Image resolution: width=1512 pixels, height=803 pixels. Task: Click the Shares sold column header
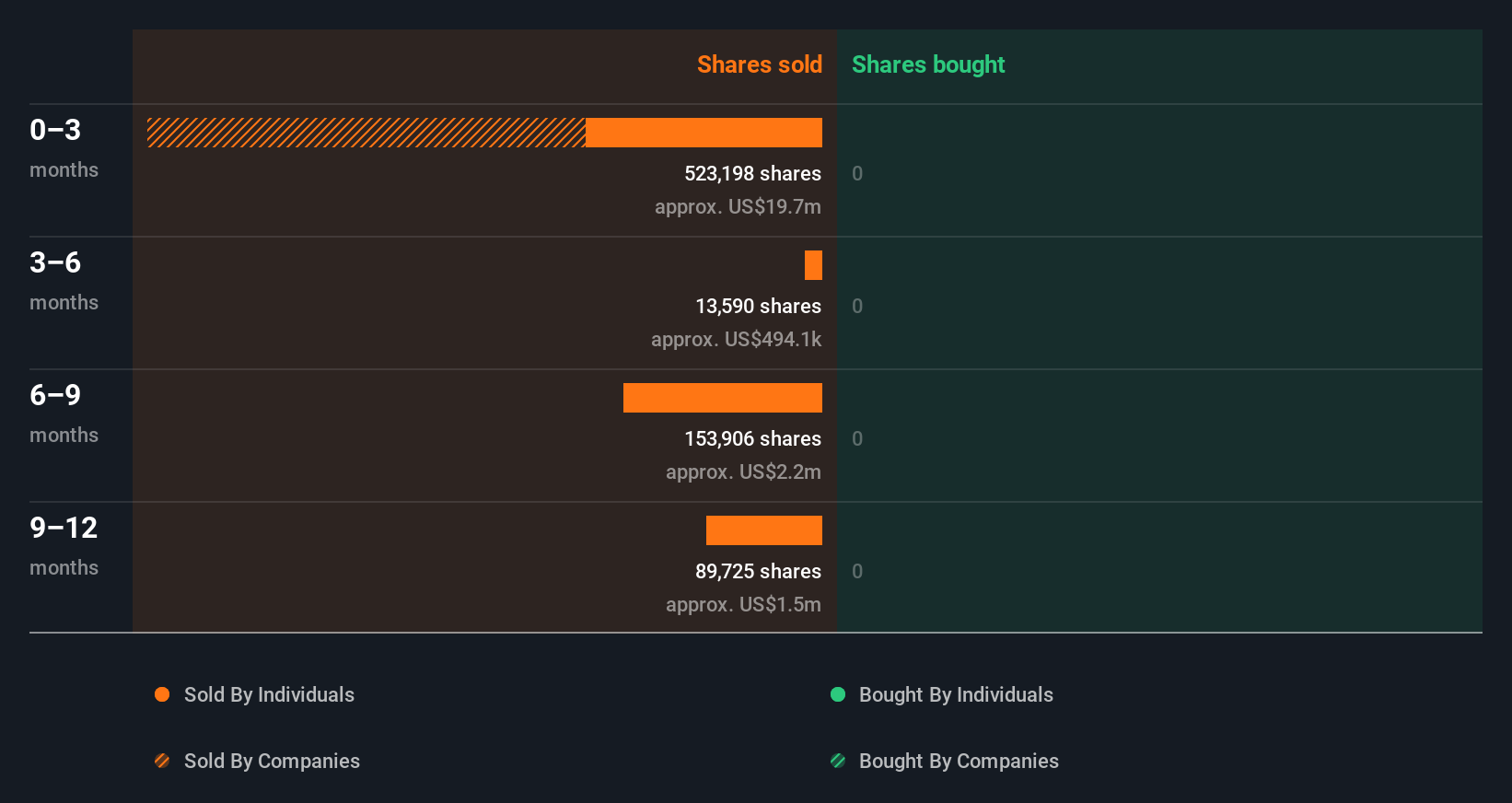point(760,64)
